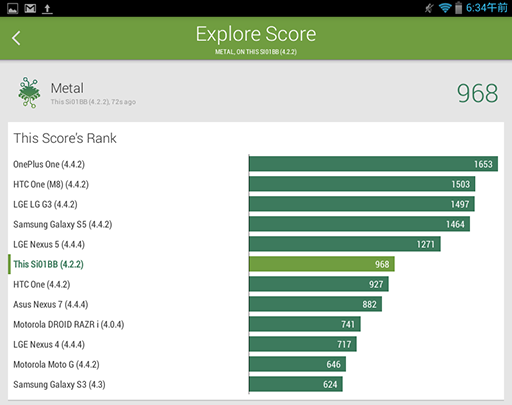
Task: Tap the 1464 score bar
Action: 359,224
